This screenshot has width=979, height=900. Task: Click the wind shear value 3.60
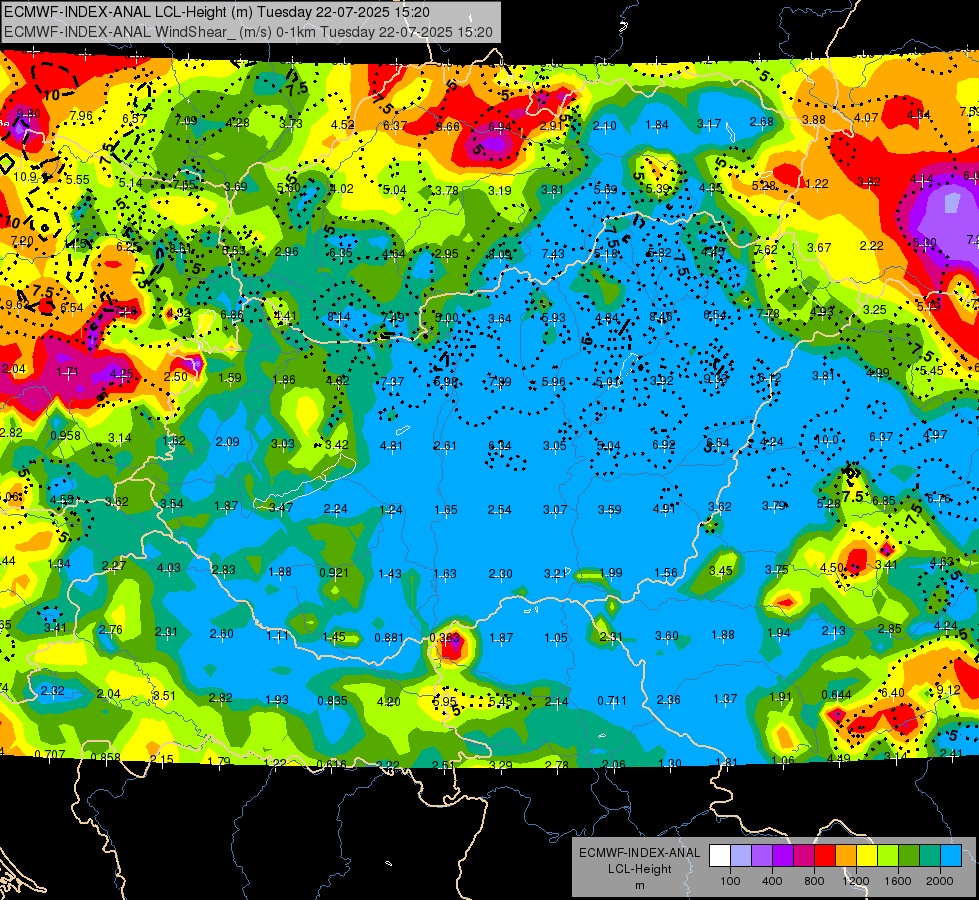(666, 636)
